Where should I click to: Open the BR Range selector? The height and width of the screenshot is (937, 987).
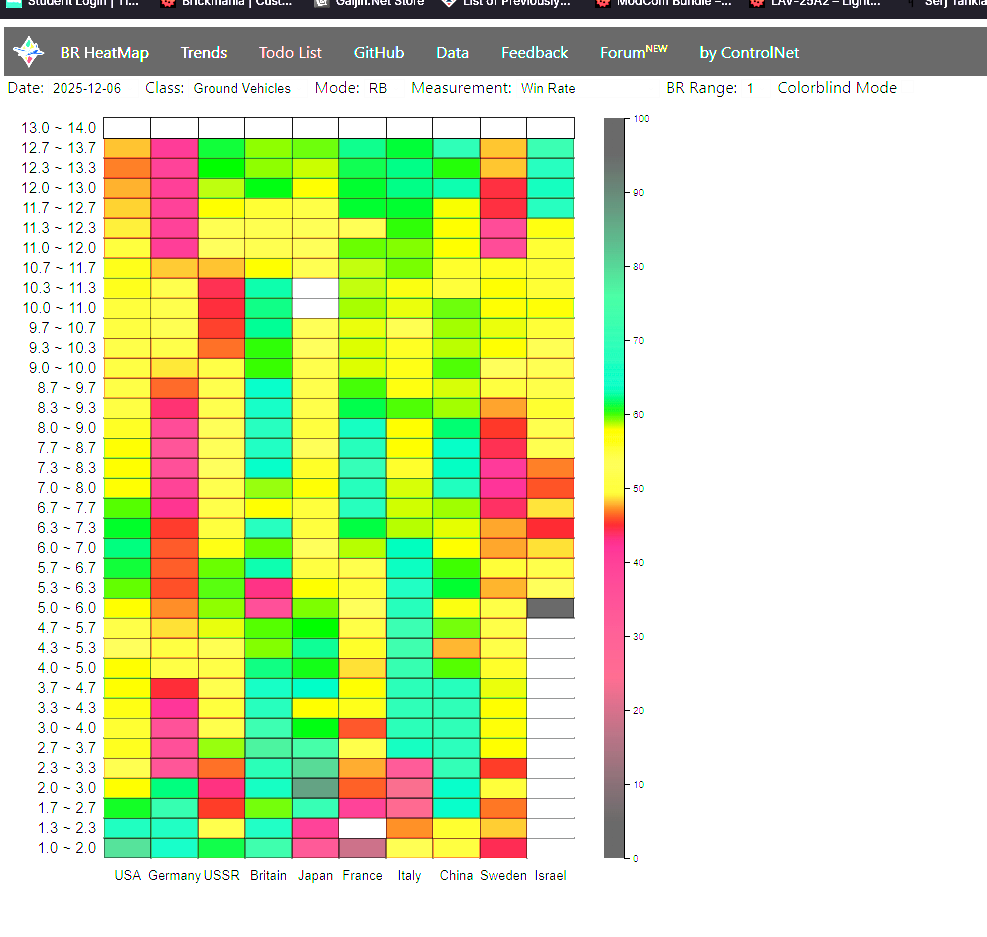[x=749, y=89]
